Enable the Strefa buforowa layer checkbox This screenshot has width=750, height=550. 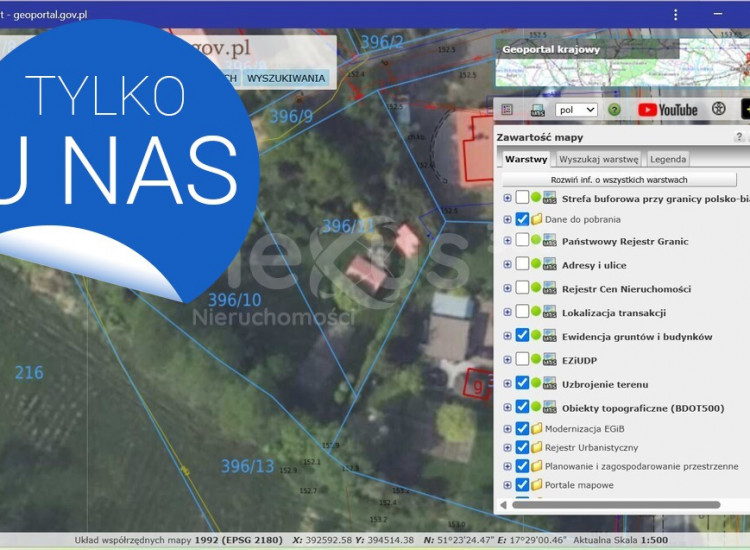tap(522, 198)
